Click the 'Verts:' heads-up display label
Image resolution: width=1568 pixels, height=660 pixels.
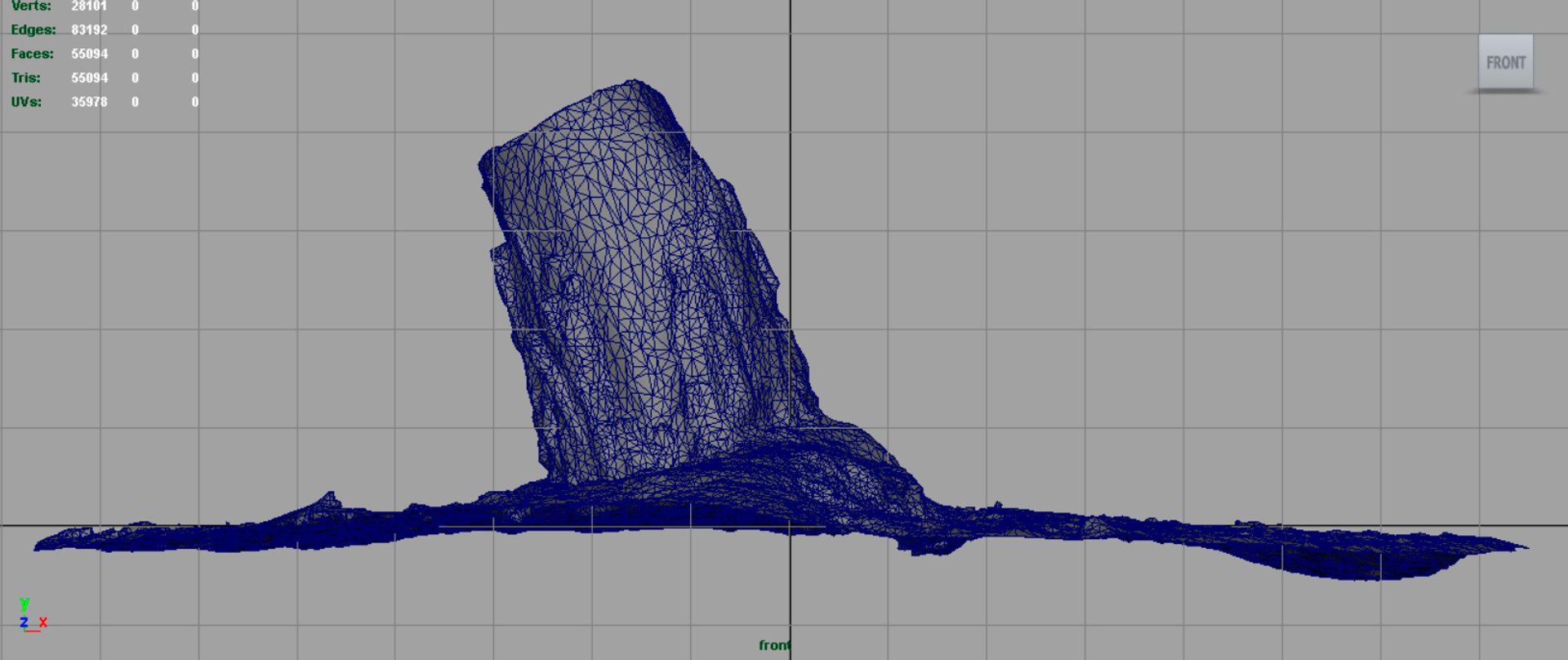point(31,6)
